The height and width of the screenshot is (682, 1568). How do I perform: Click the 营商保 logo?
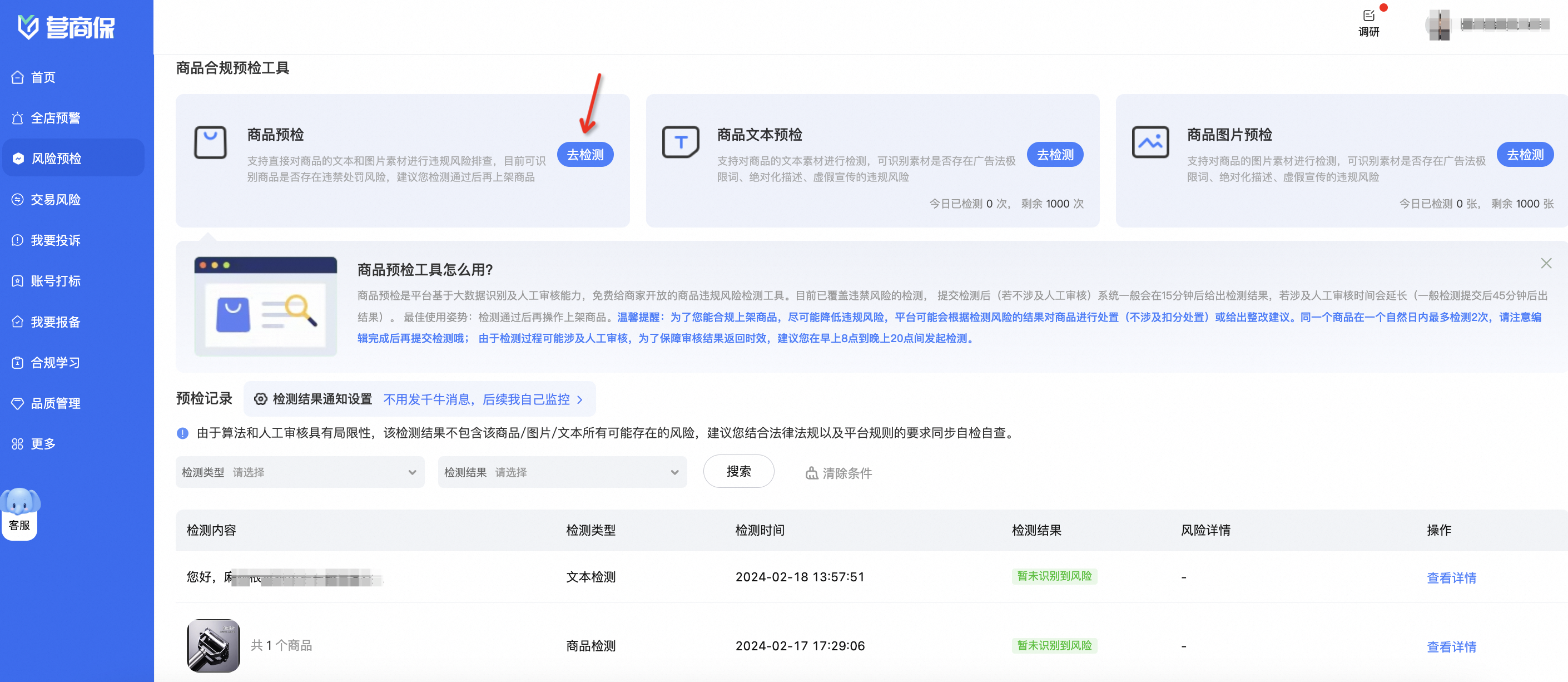66,27
